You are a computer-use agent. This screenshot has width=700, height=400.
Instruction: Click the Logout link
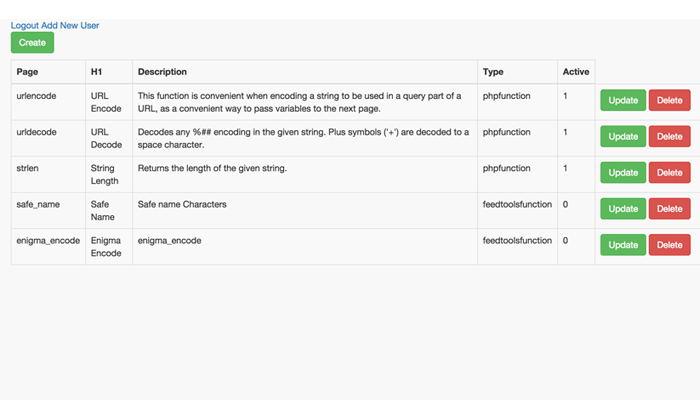coord(25,25)
